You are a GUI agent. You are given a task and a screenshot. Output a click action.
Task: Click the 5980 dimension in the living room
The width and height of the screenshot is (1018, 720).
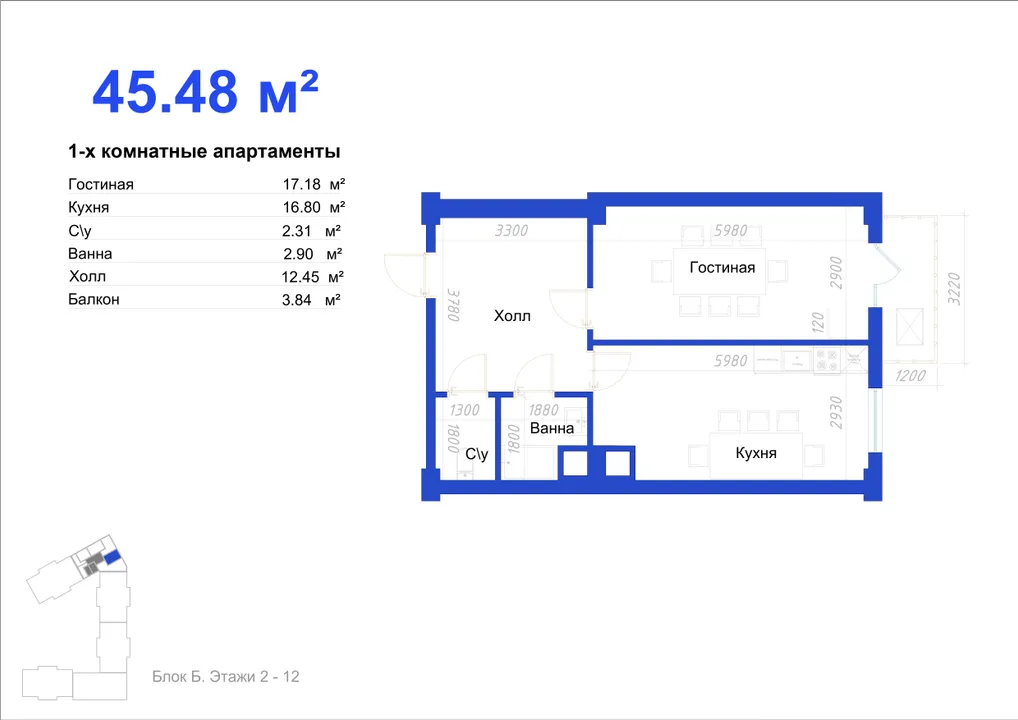tap(730, 230)
